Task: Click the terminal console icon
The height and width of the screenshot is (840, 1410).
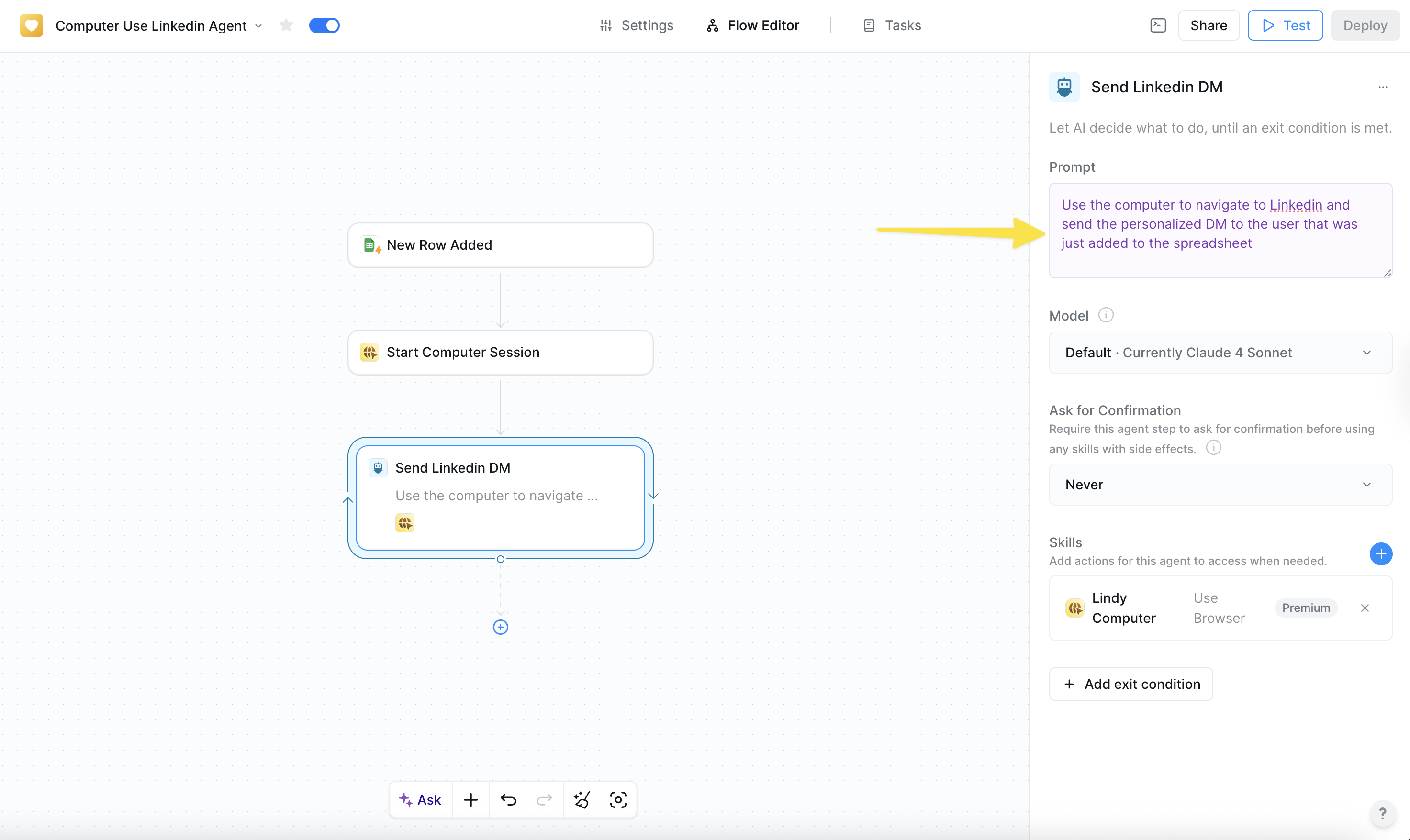Action: 1158,25
